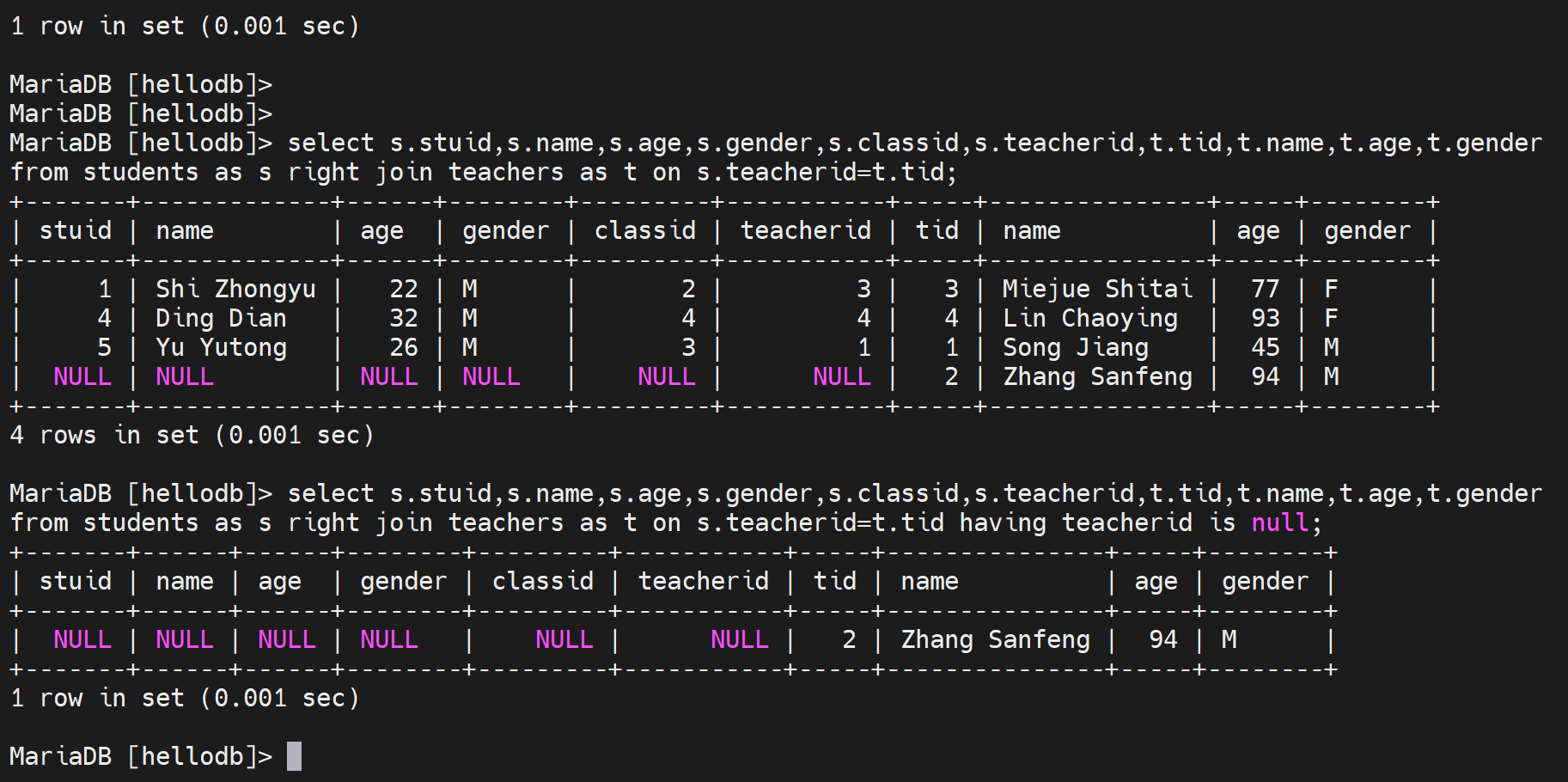Click the tid header in the bottom table
Image resolution: width=1568 pixels, height=782 pixels.
pos(834,581)
